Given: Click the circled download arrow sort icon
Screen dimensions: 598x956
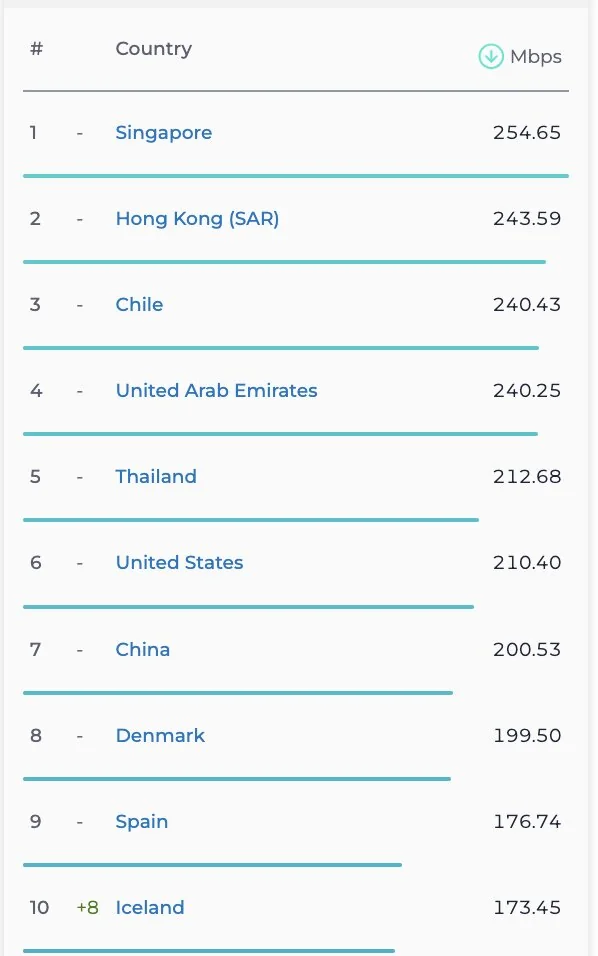Looking at the screenshot, I should [490, 57].
